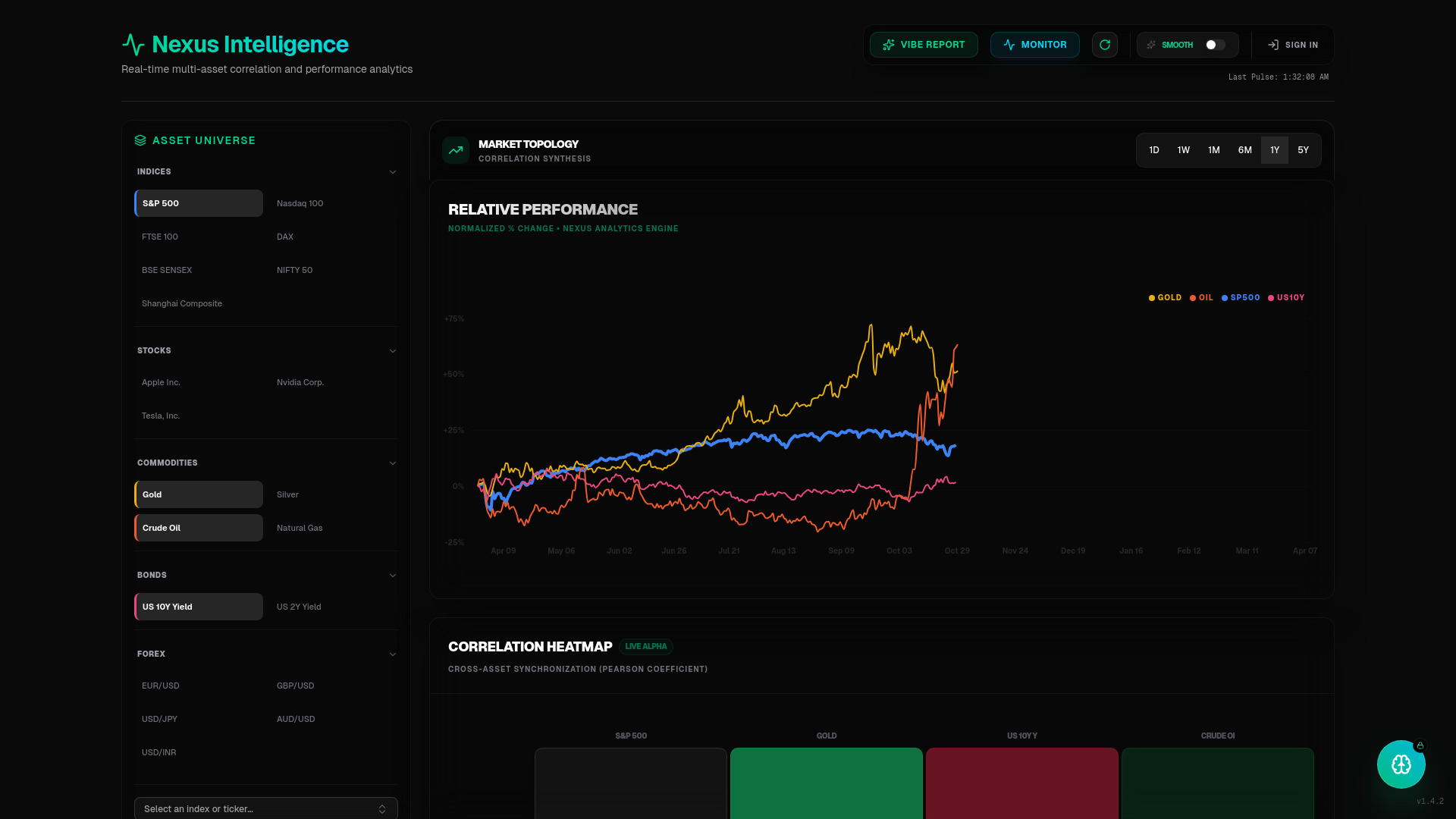Select USD/INR forex pair
This screenshot has width=1456, height=819.
pyautogui.click(x=199, y=752)
